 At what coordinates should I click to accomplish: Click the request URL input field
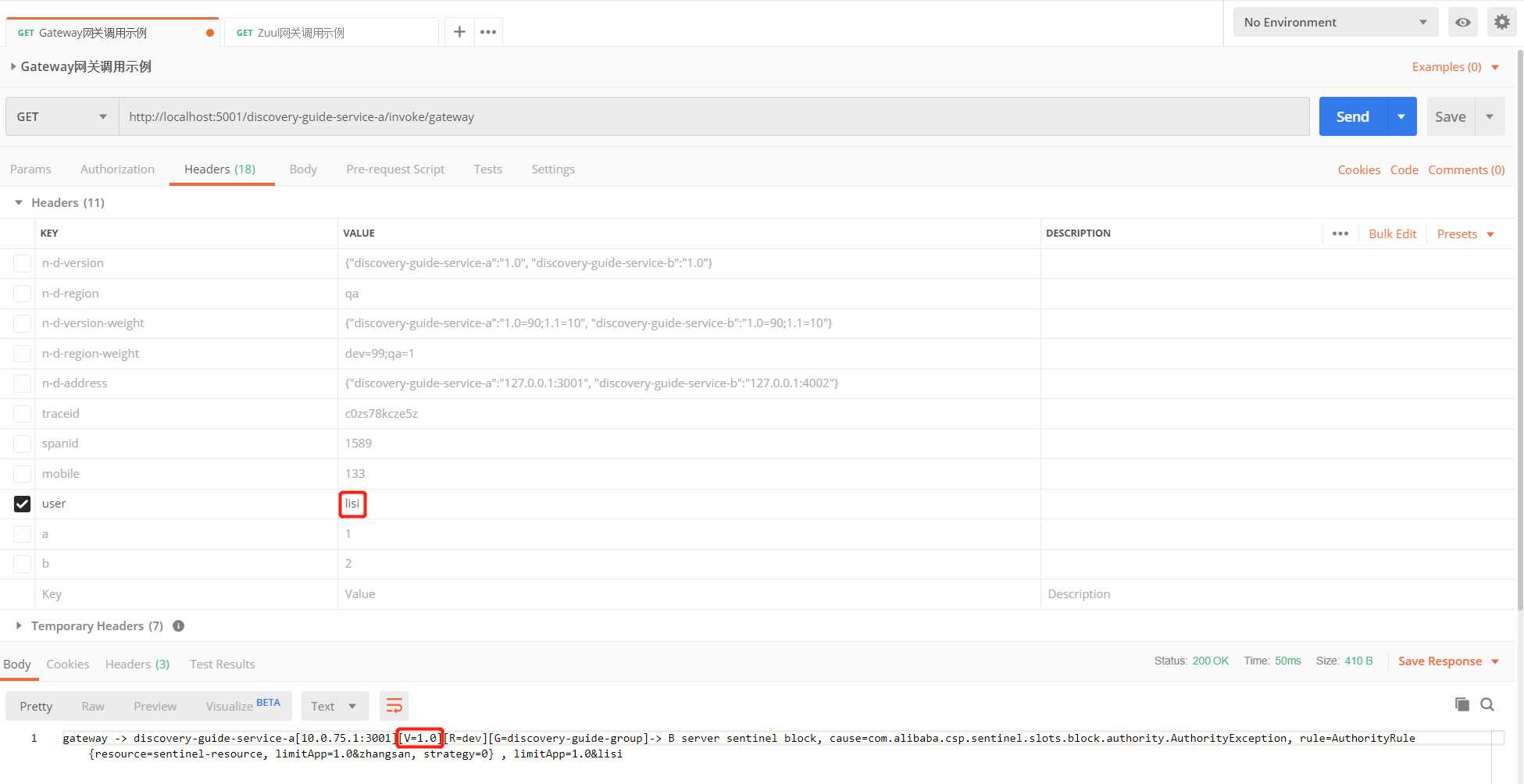(x=714, y=116)
